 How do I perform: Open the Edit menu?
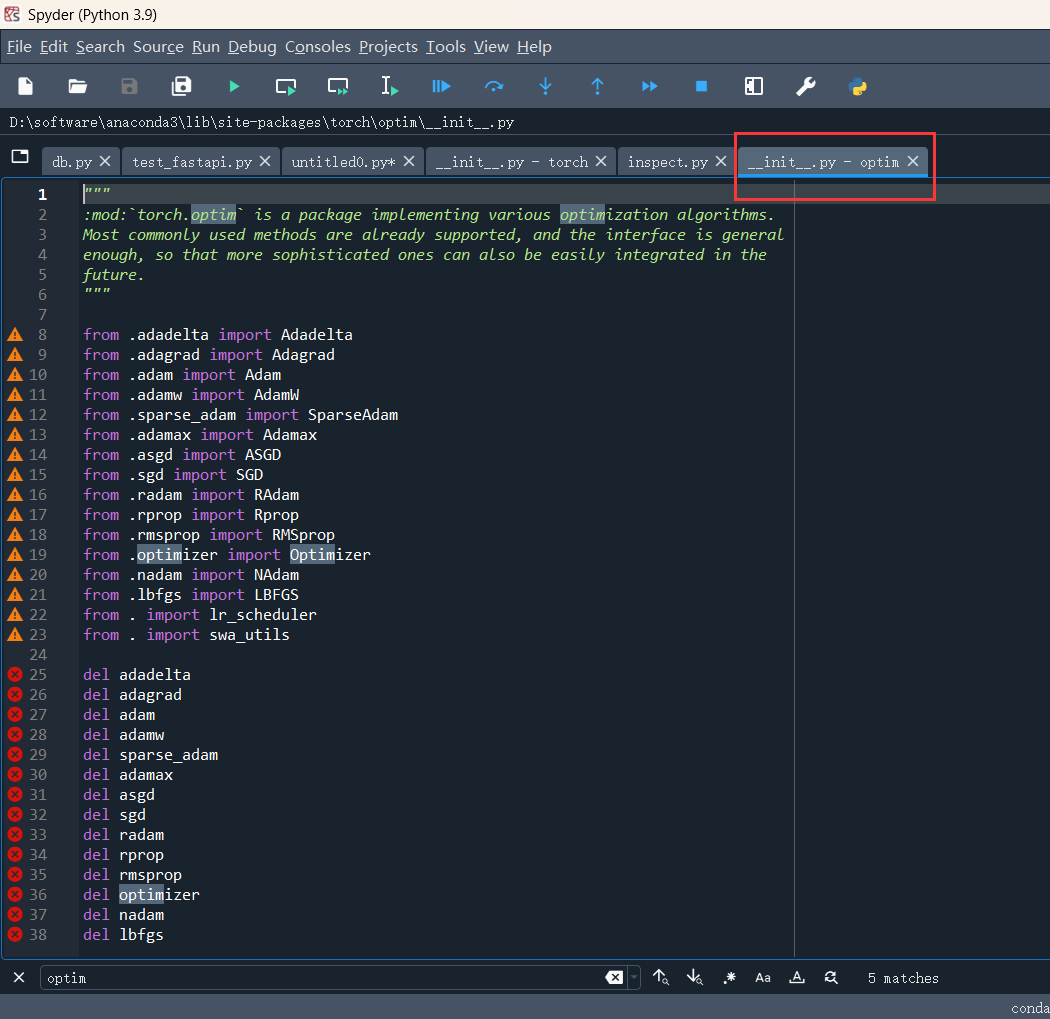point(54,47)
